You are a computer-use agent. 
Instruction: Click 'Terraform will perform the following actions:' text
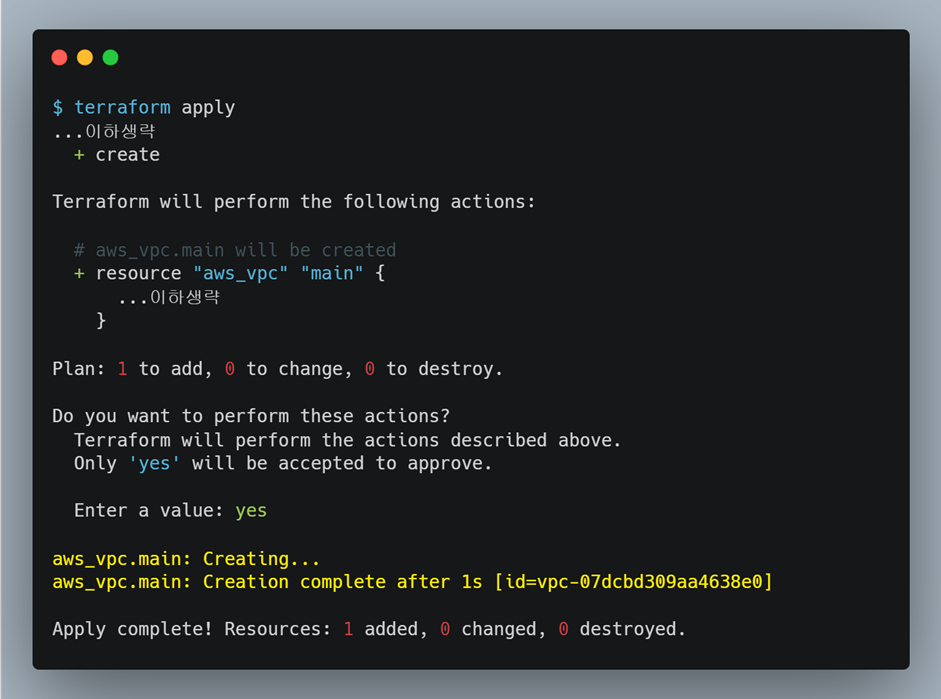[293, 202]
